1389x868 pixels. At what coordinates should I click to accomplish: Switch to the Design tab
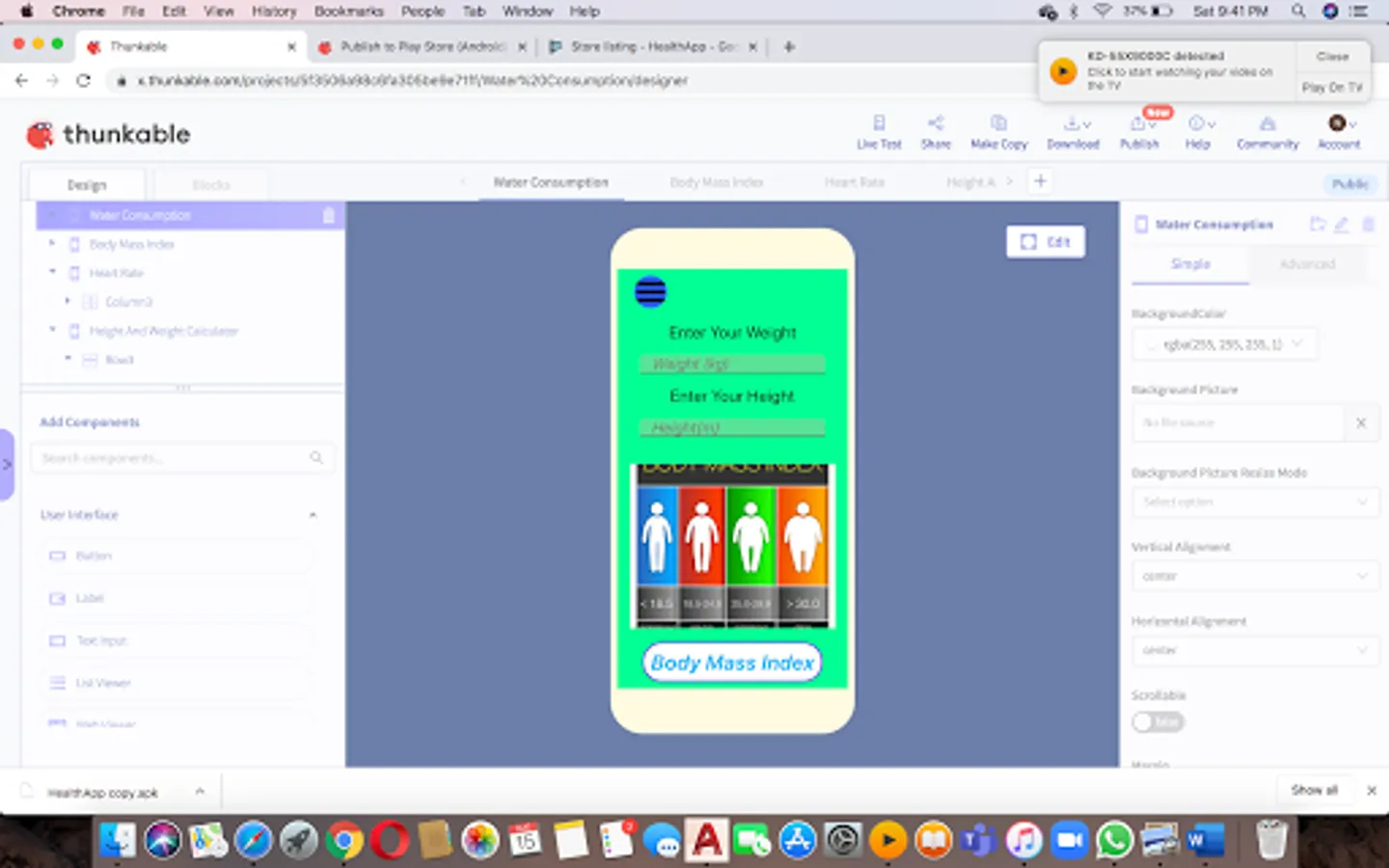click(87, 184)
